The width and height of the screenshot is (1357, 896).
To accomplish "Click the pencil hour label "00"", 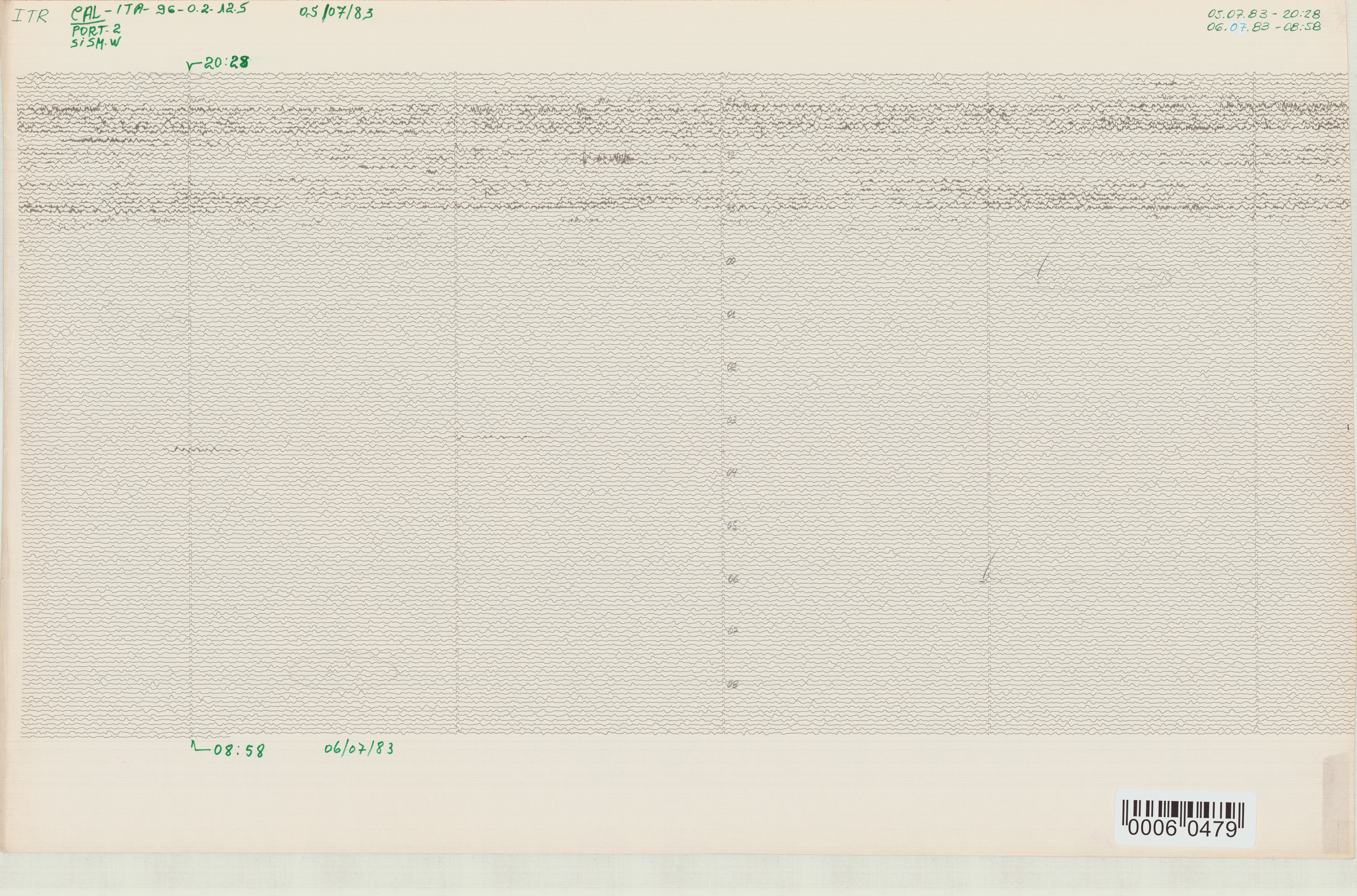I will pos(731,261).
